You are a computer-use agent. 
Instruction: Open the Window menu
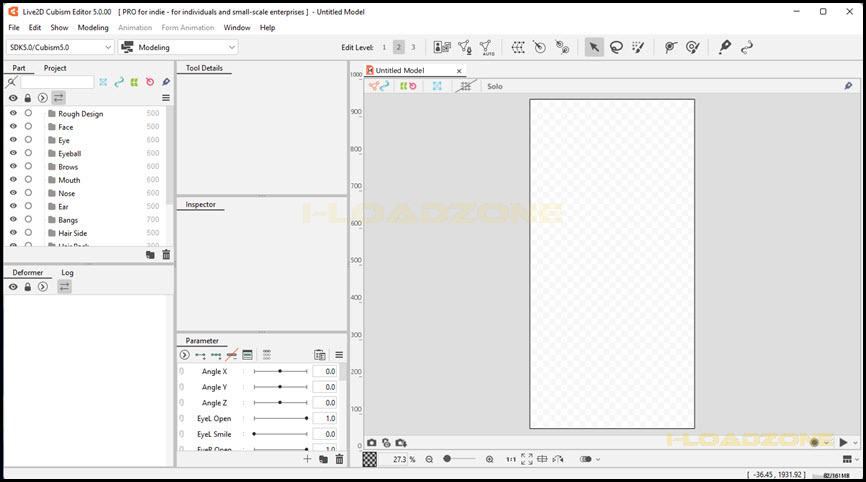coord(237,28)
